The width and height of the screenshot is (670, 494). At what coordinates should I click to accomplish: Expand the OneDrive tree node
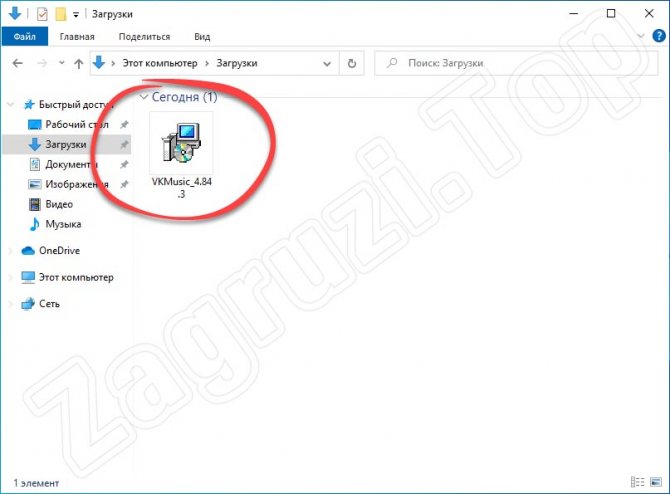[x=11, y=251]
